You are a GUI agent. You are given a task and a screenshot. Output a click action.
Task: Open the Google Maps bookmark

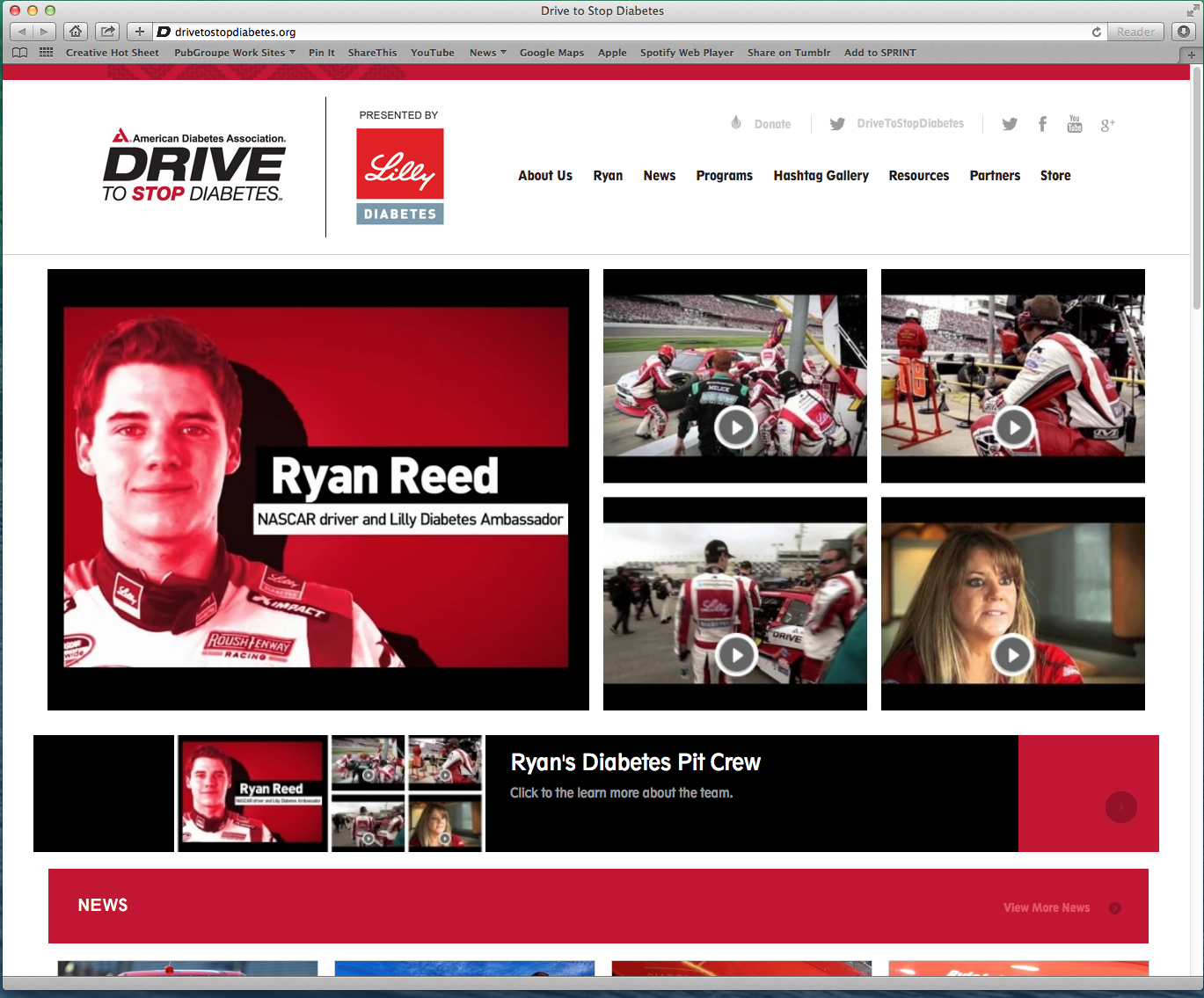click(551, 53)
